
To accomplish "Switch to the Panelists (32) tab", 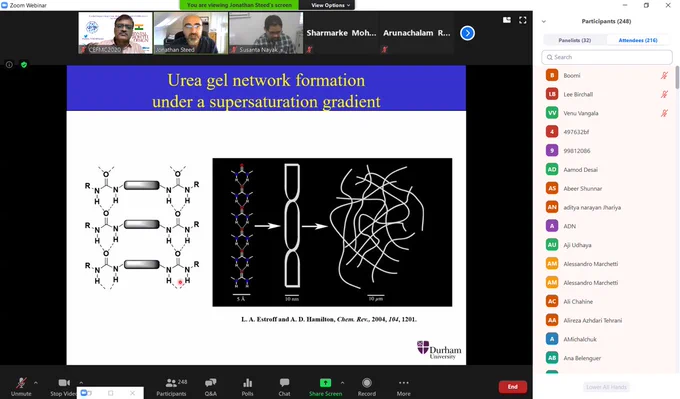I will (575, 40).
